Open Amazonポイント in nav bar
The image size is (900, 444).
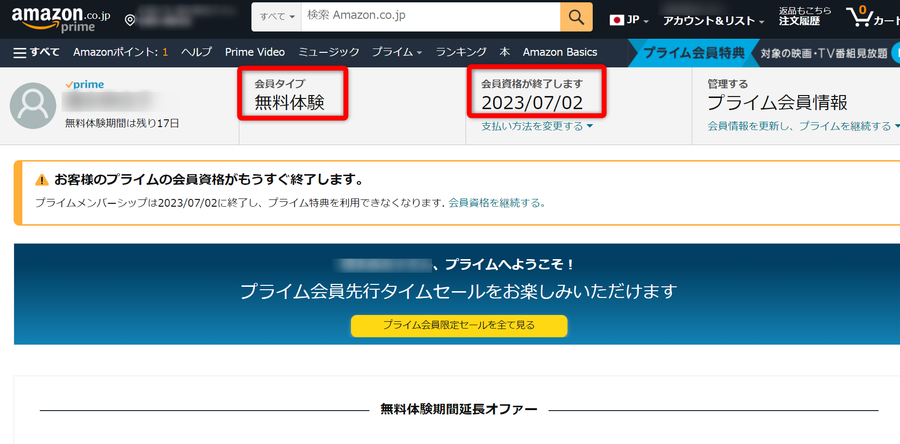point(121,52)
